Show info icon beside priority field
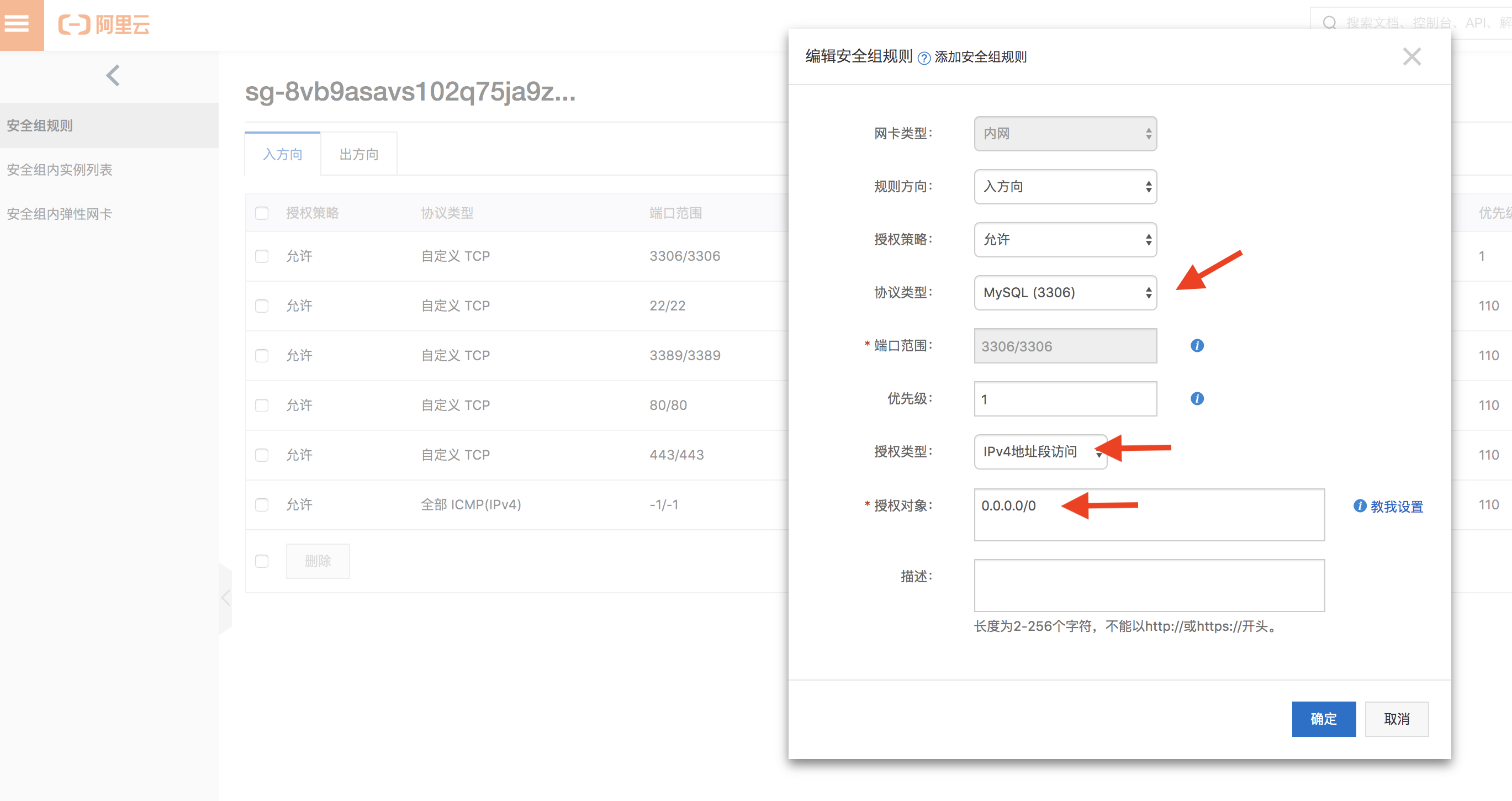 [x=1197, y=399]
